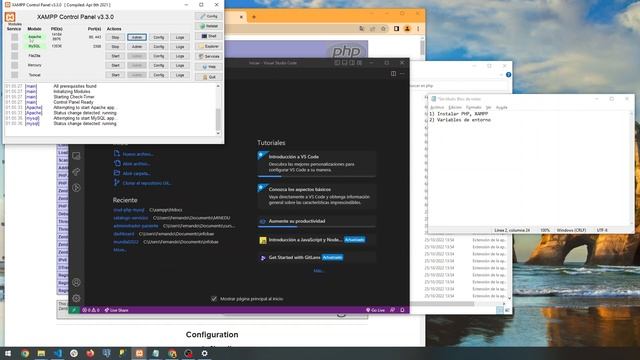The width and height of the screenshot is (640, 360).
Task: Click Go Live in VS Code status bar
Action: coord(376,310)
